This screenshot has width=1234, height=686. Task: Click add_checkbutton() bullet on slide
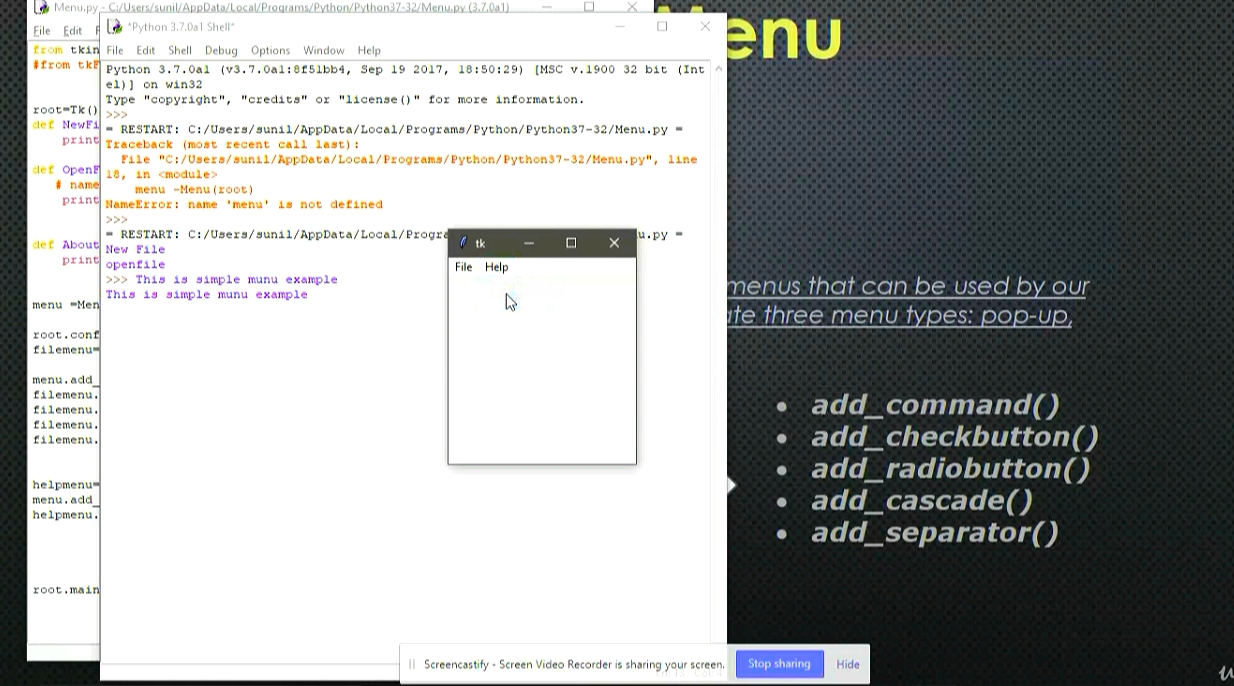[x=955, y=437]
